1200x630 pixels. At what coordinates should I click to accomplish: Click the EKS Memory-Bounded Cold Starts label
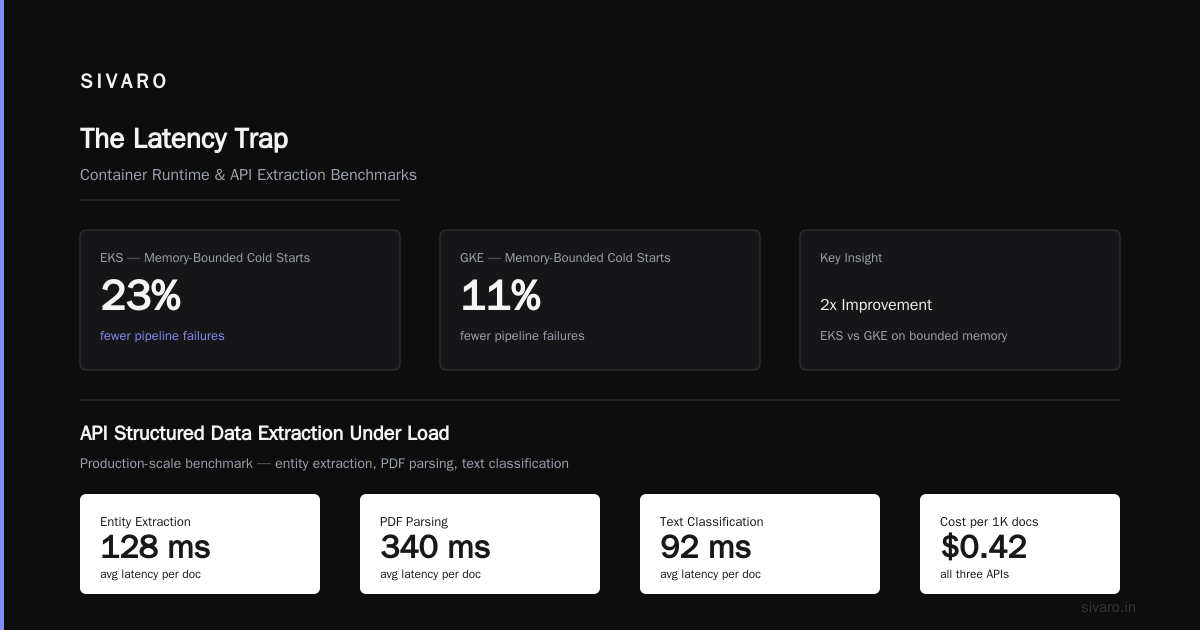click(205, 258)
